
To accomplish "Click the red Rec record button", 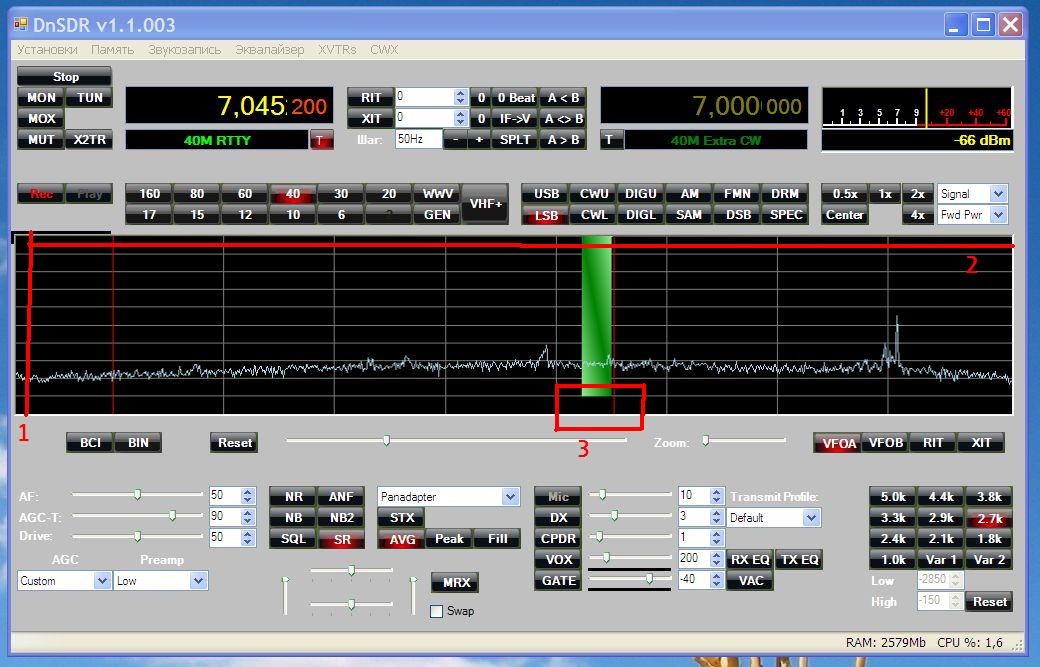I will point(41,194).
